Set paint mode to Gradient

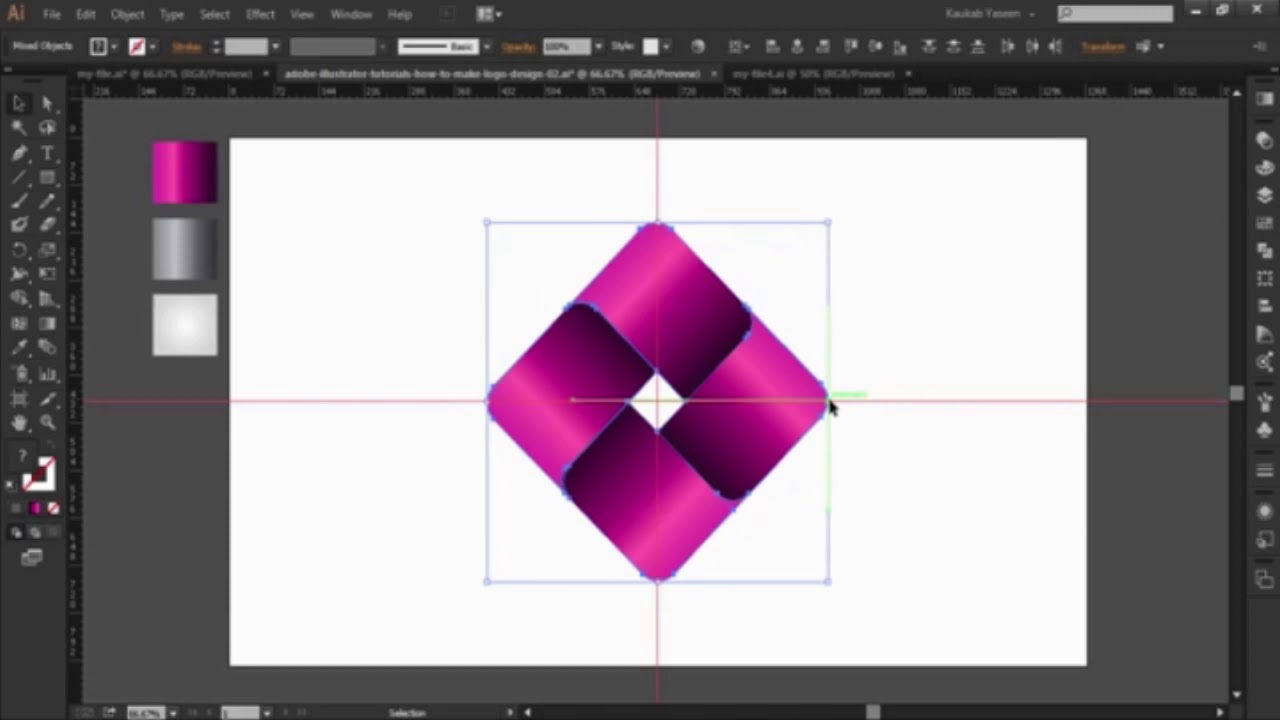coord(35,509)
